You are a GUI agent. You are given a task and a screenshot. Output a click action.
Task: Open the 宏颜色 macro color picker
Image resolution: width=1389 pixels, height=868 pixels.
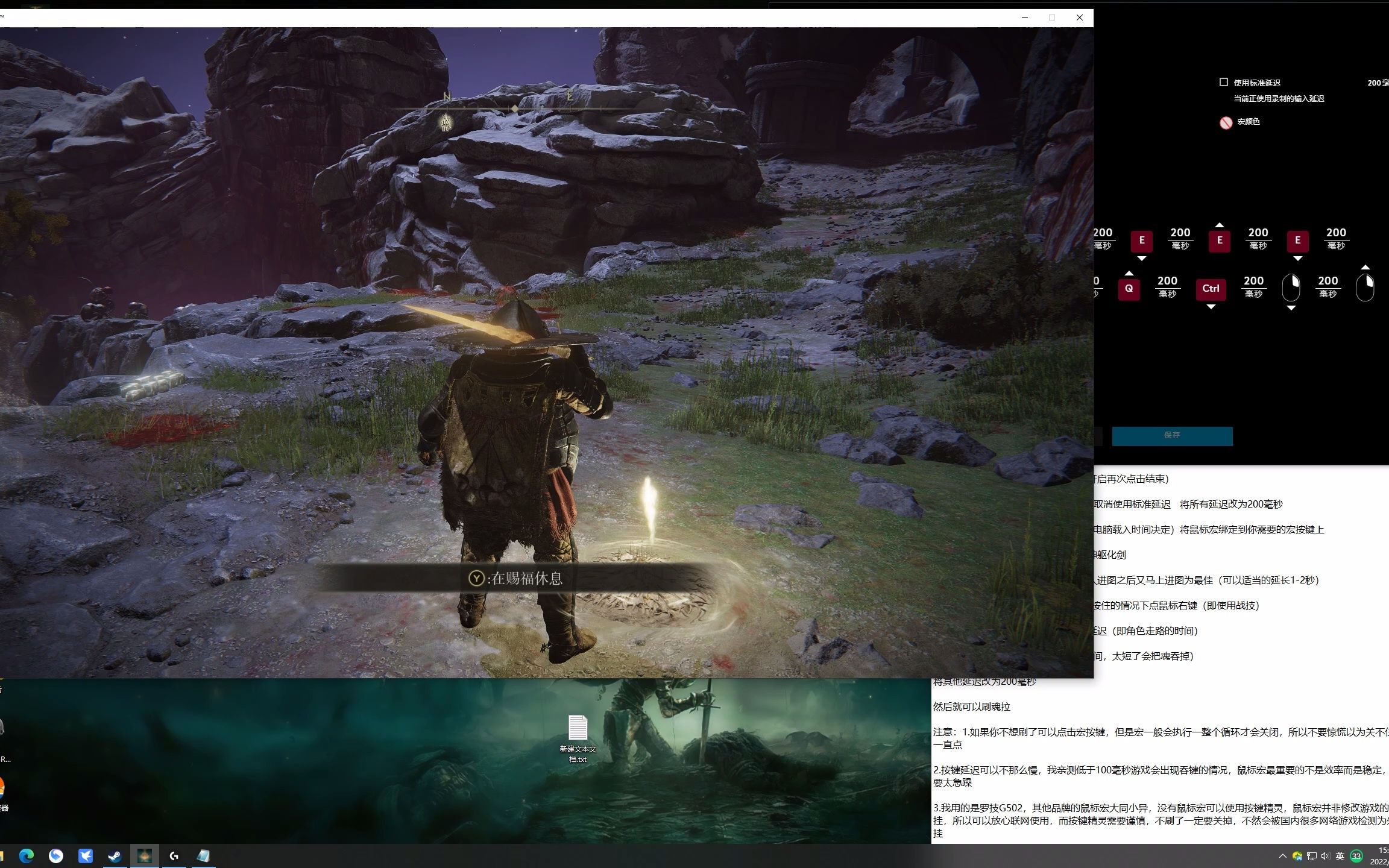[x=1226, y=122]
